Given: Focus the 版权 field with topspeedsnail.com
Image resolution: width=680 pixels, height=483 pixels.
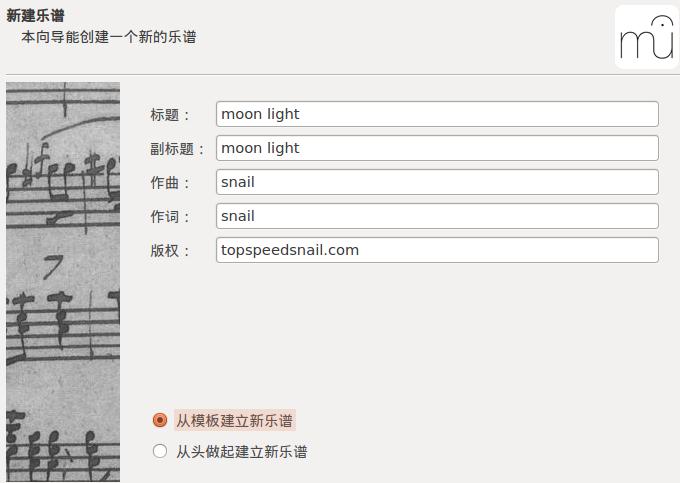Looking at the screenshot, I should point(437,250).
